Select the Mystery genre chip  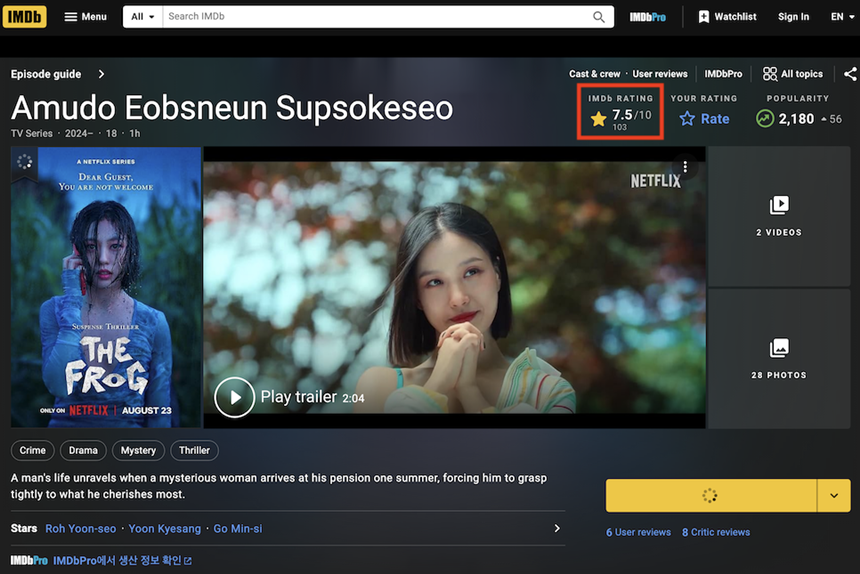pyautogui.click(x=138, y=450)
